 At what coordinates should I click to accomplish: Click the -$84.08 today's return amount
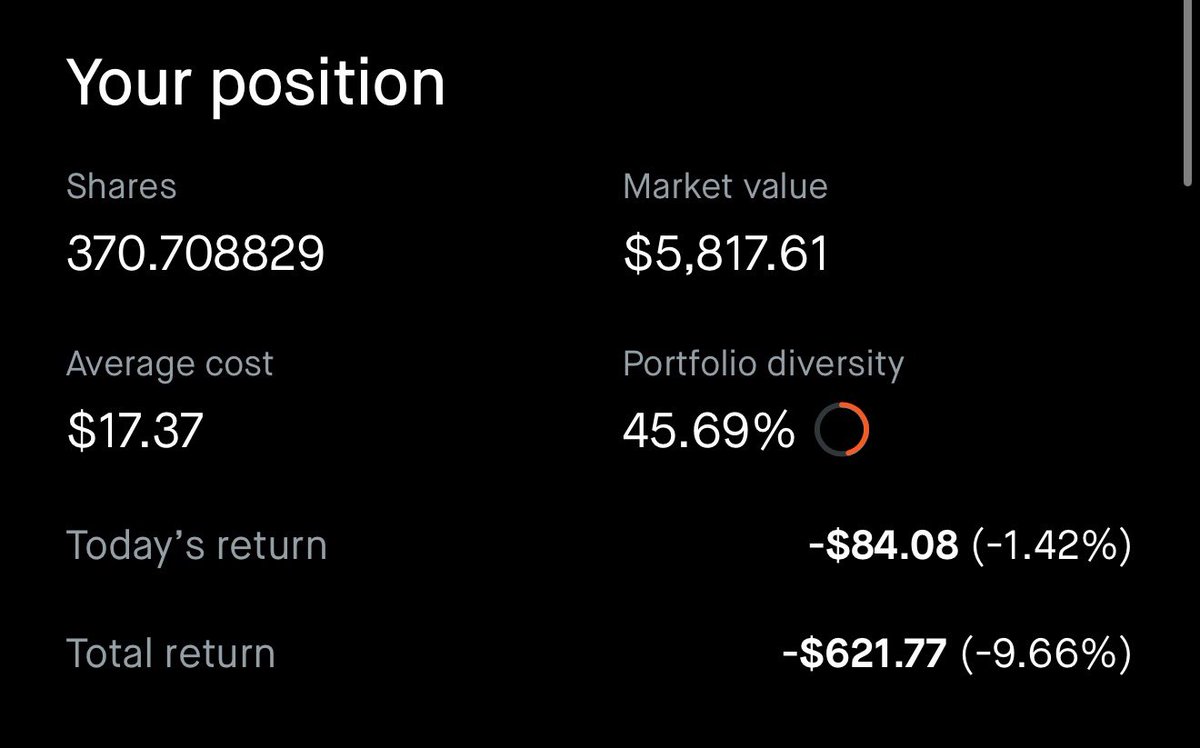[883, 546]
